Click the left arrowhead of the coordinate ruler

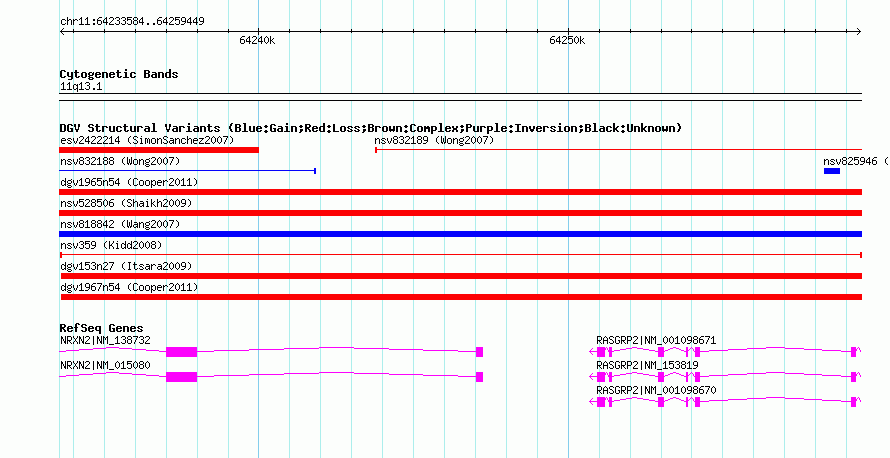tap(62, 32)
